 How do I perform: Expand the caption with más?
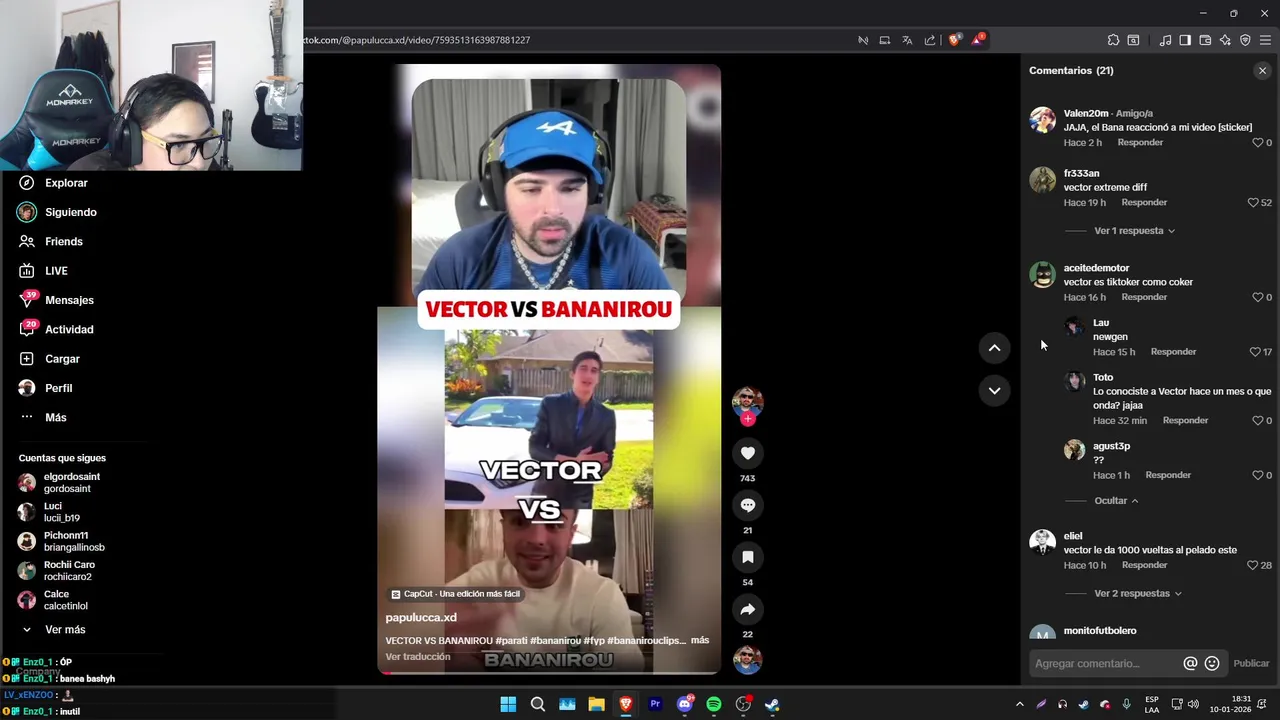tap(700, 640)
